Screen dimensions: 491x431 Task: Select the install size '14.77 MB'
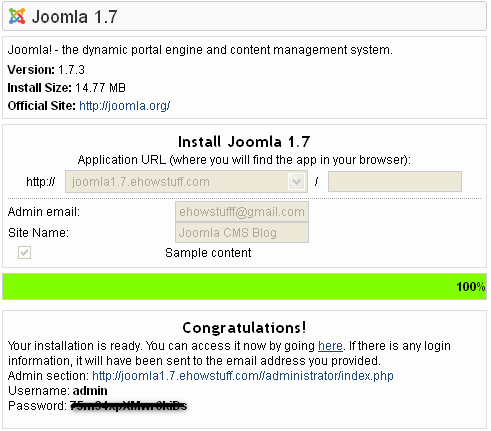[x=100, y=88]
